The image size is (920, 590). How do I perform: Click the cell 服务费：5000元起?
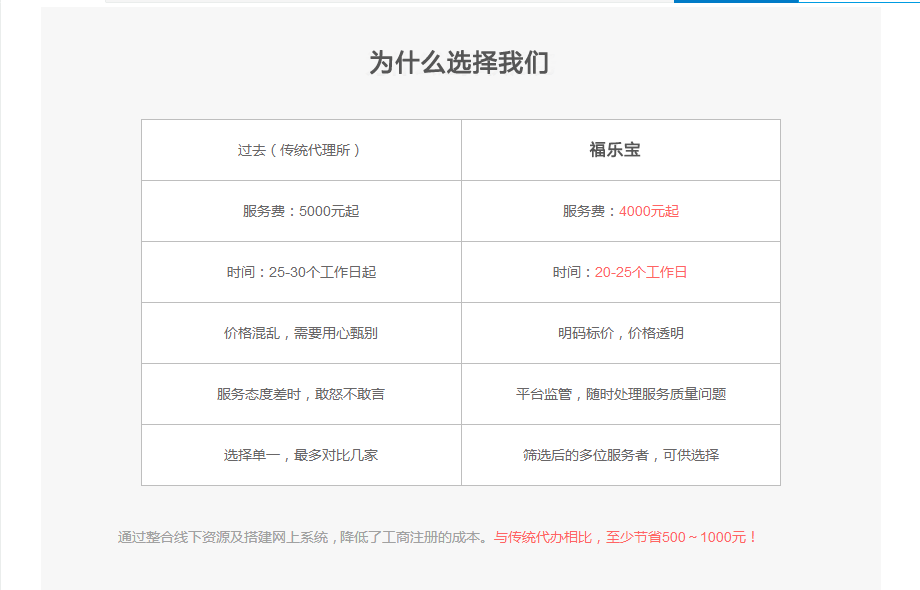tap(301, 211)
